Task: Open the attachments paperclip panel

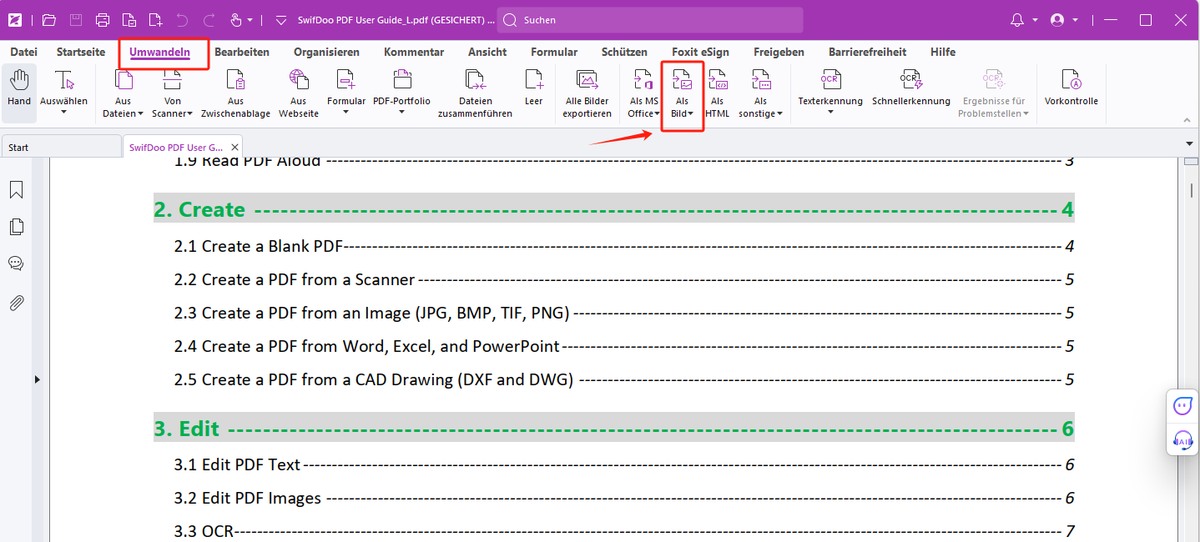Action: point(16,302)
